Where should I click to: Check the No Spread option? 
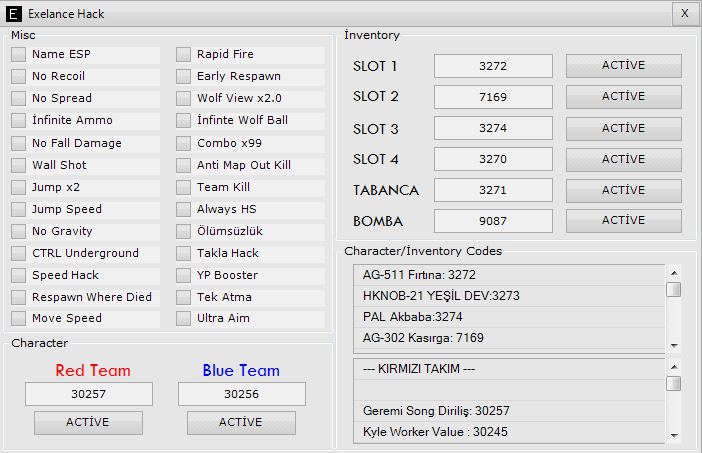point(18,98)
